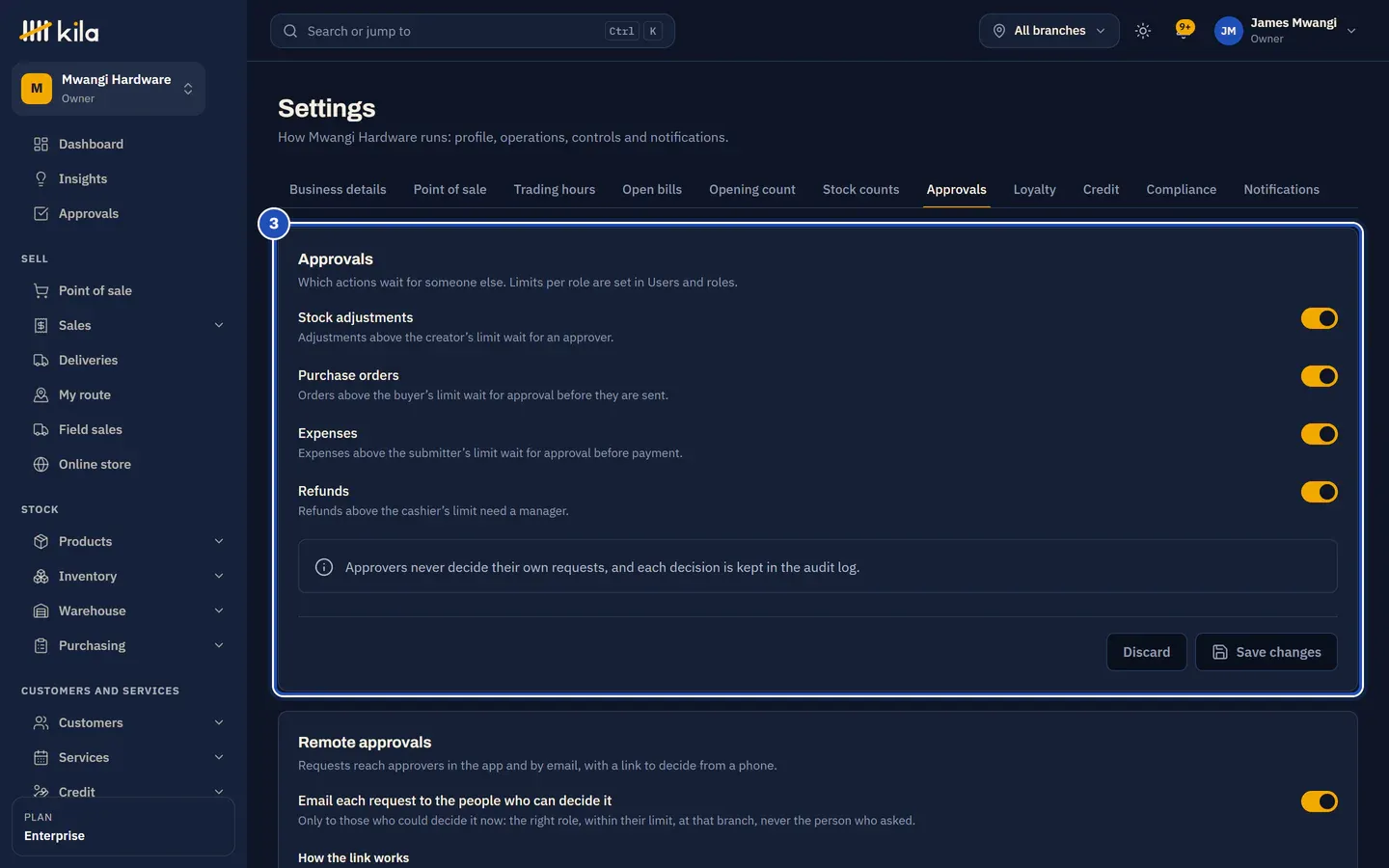Click the Enterprise plan card
1389x868 pixels.
(x=123, y=827)
